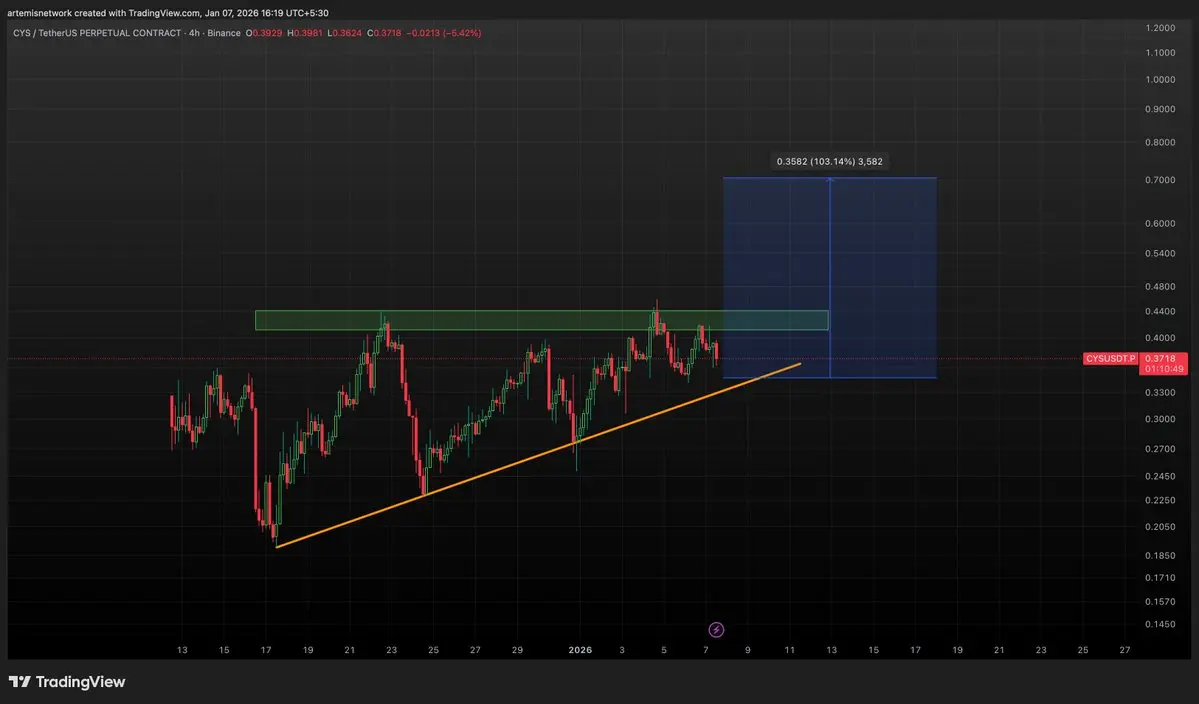The image size is (1199, 704).
Task: Click the TradingView logo at bottom left
Action: [67, 682]
